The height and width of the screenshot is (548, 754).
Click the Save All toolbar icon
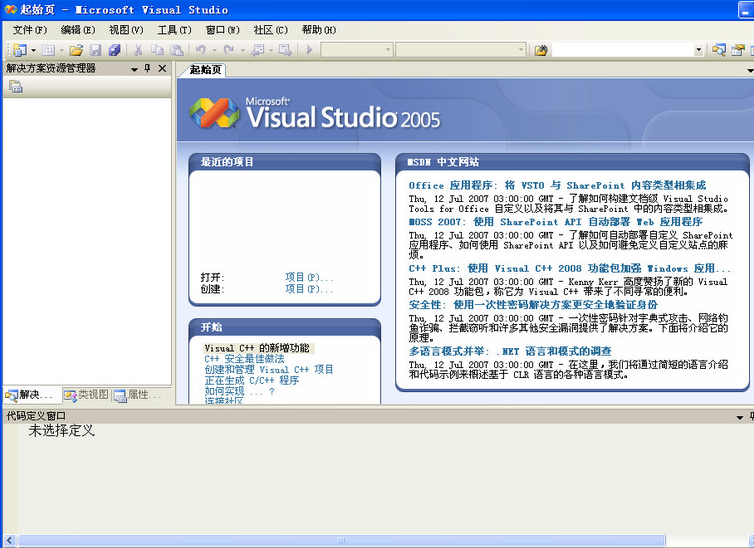click(x=114, y=50)
